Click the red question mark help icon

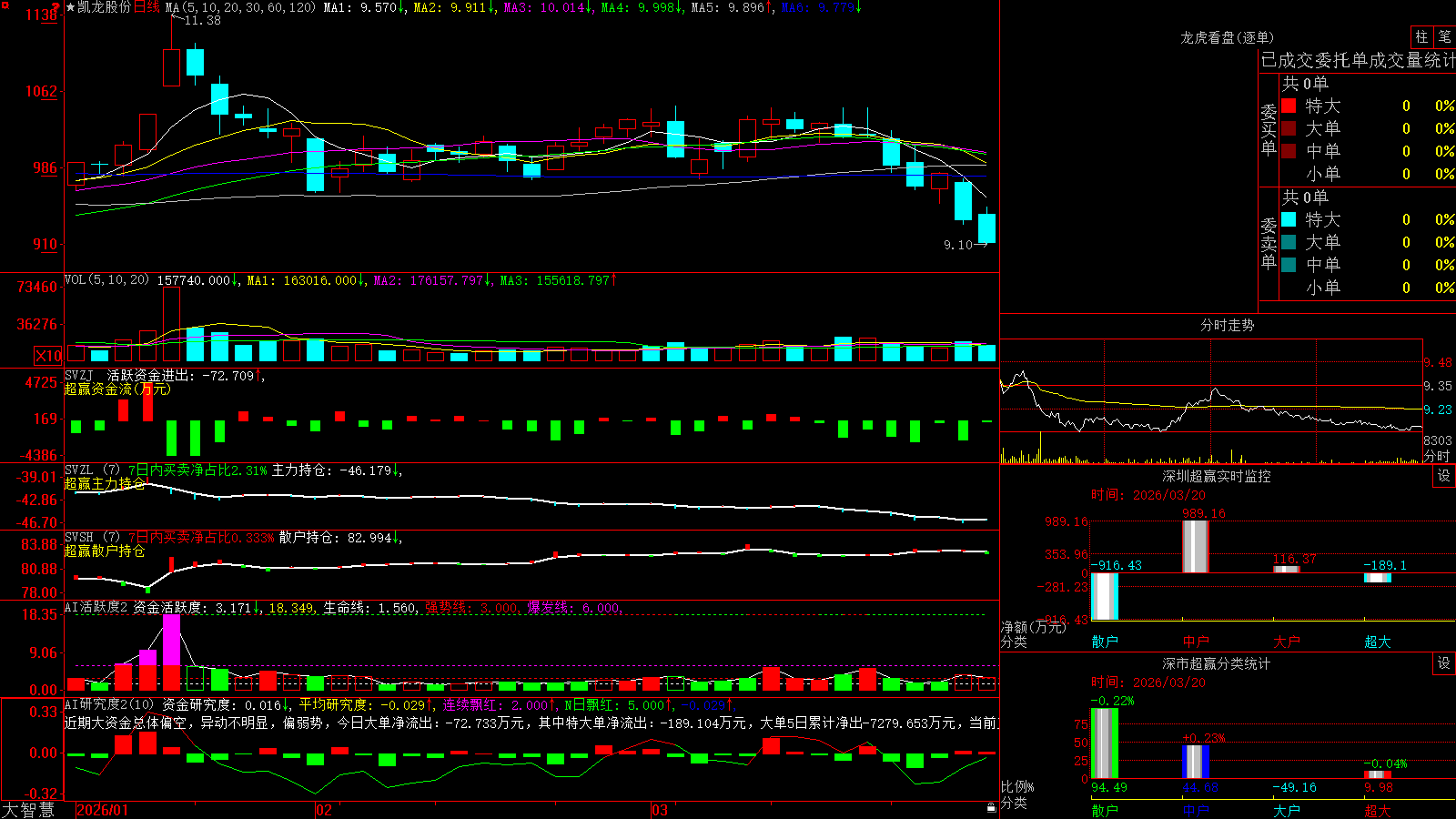pyautogui.click(x=56, y=6)
